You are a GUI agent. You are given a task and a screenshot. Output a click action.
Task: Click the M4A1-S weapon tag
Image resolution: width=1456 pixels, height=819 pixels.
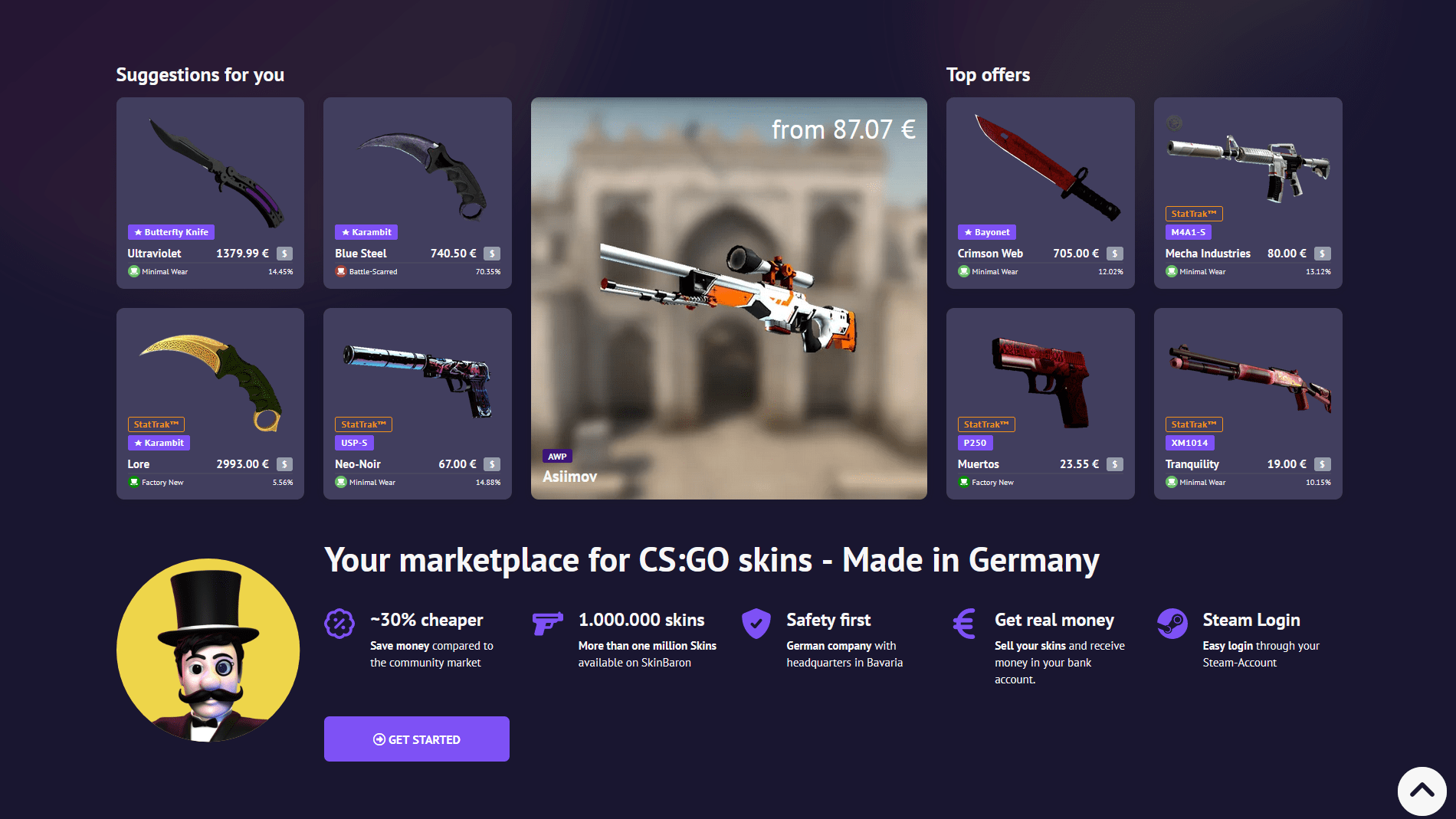point(1188,232)
